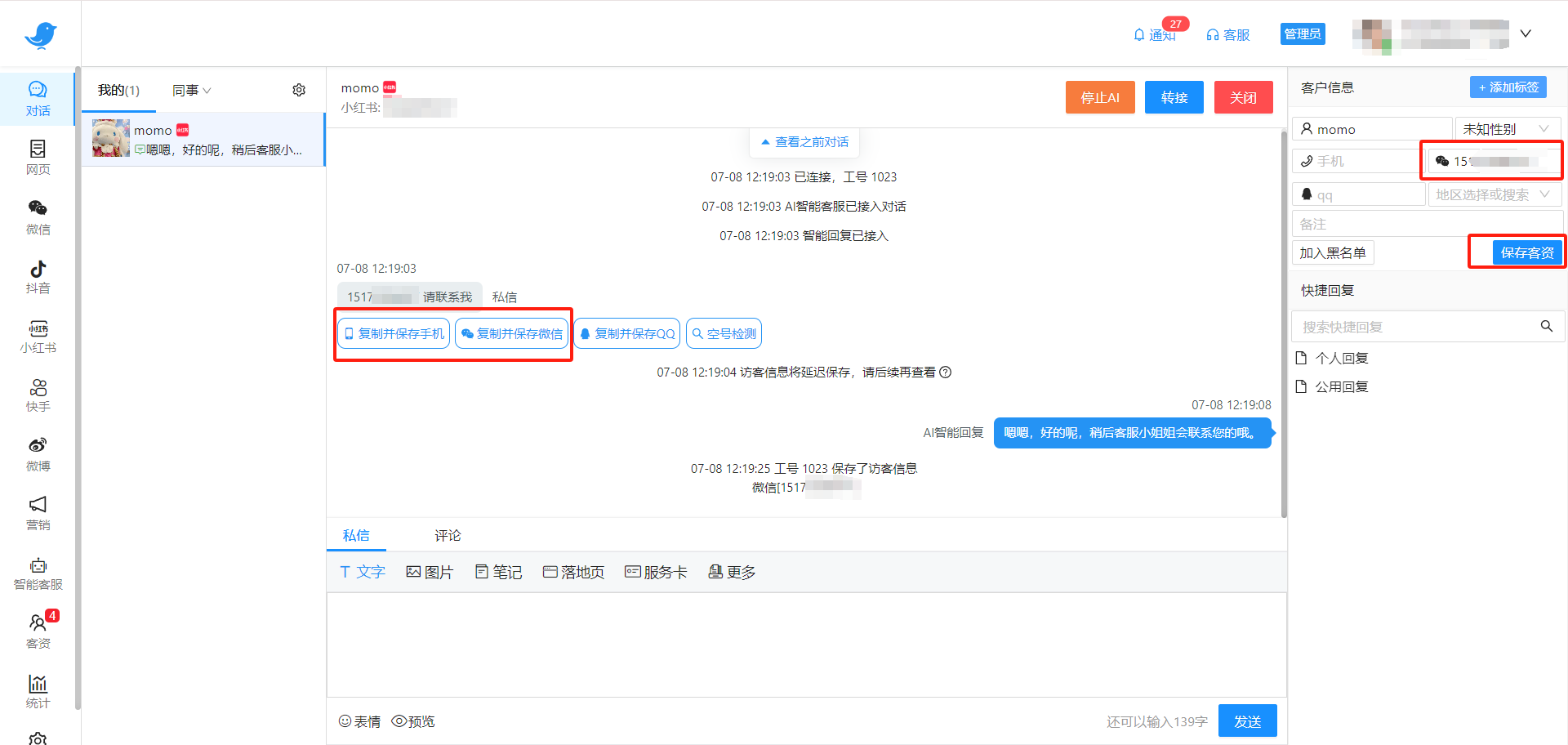Expand 查看之前对话 earlier messages
Image resolution: width=1568 pixels, height=745 pixels.
[x=804, y=142]
